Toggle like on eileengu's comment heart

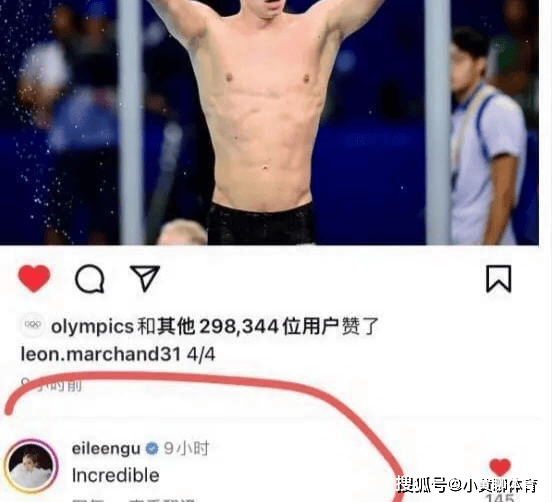500,467
